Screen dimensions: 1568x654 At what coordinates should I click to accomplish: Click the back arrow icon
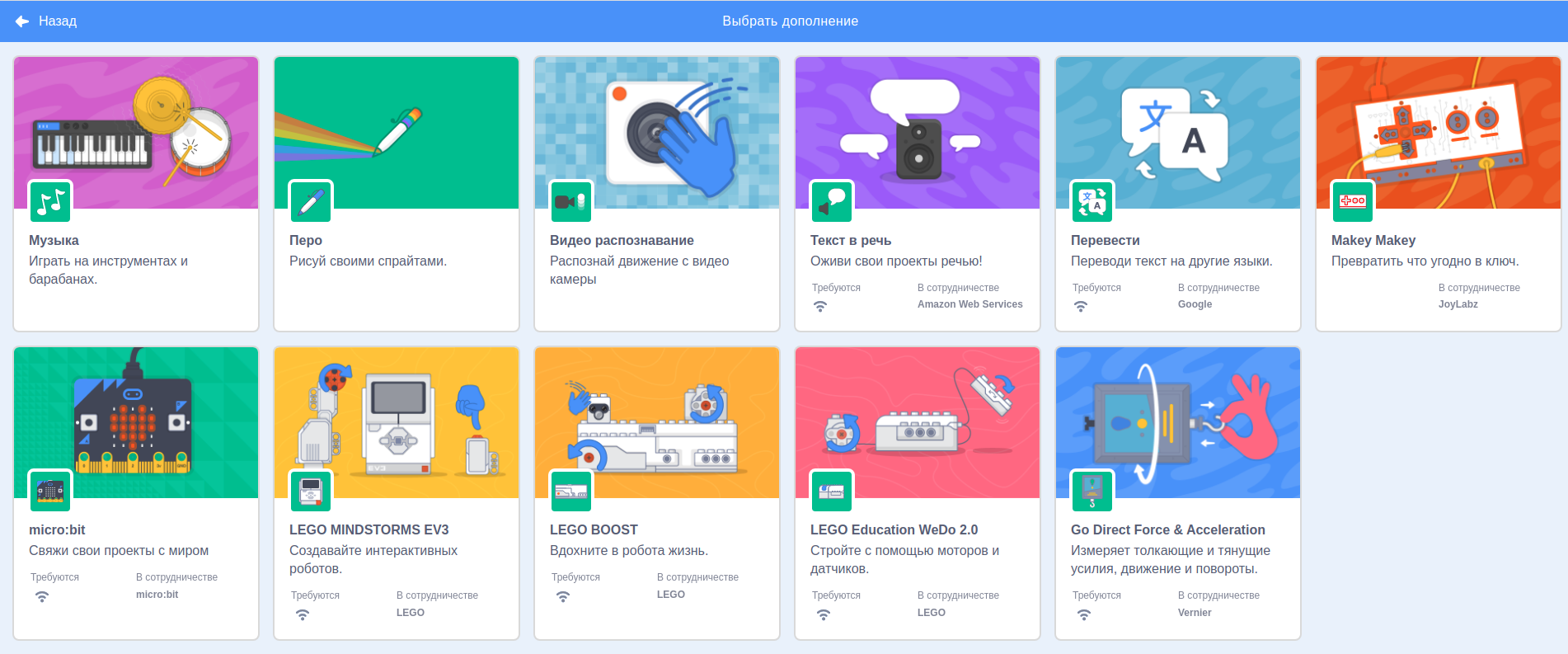click(x=22, y=21)
